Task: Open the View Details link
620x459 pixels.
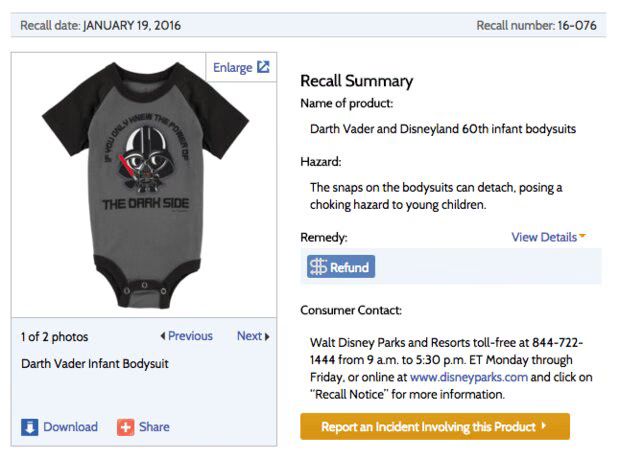Action: pos(544,237)
